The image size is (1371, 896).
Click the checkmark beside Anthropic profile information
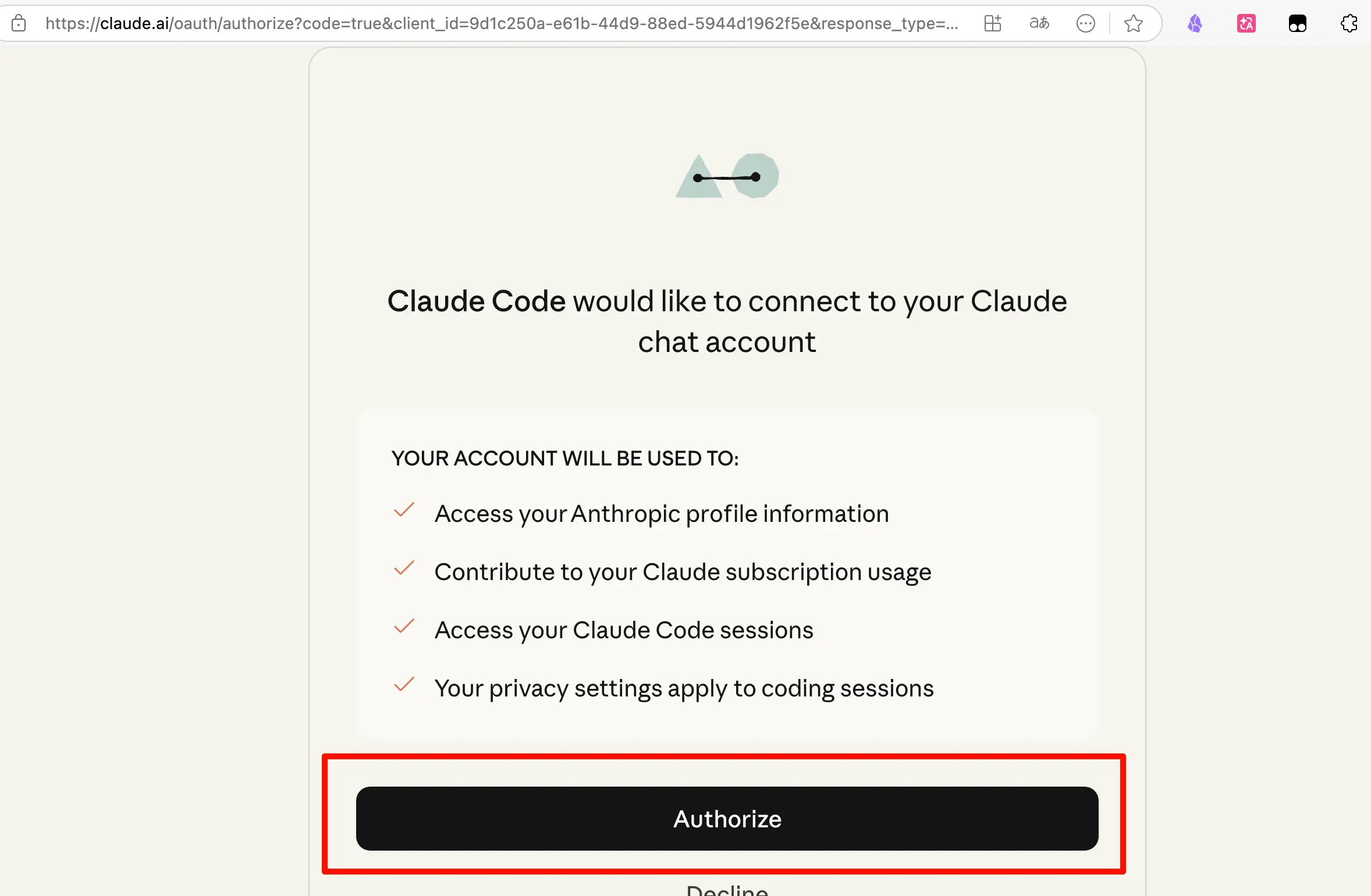(x=404, y=511)
